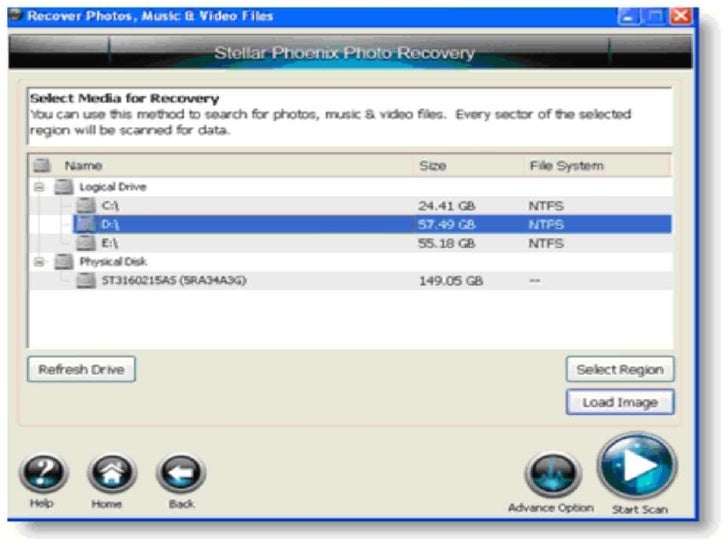This screenshot has width=728, height=546.
Task: Click the D:\ drive icon
Action: (86, 224)
